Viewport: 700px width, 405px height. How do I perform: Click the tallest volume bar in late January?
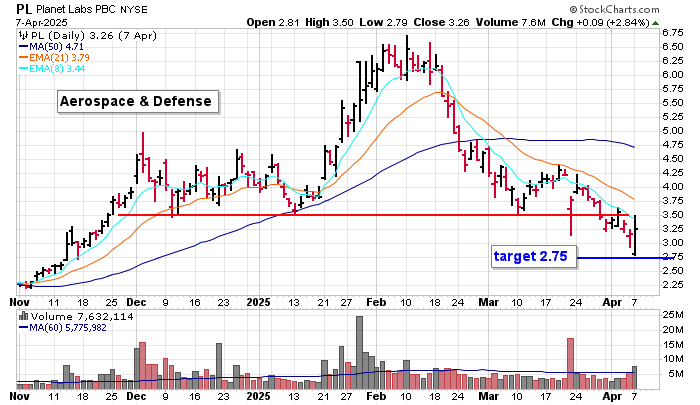[x=359, y=352]
